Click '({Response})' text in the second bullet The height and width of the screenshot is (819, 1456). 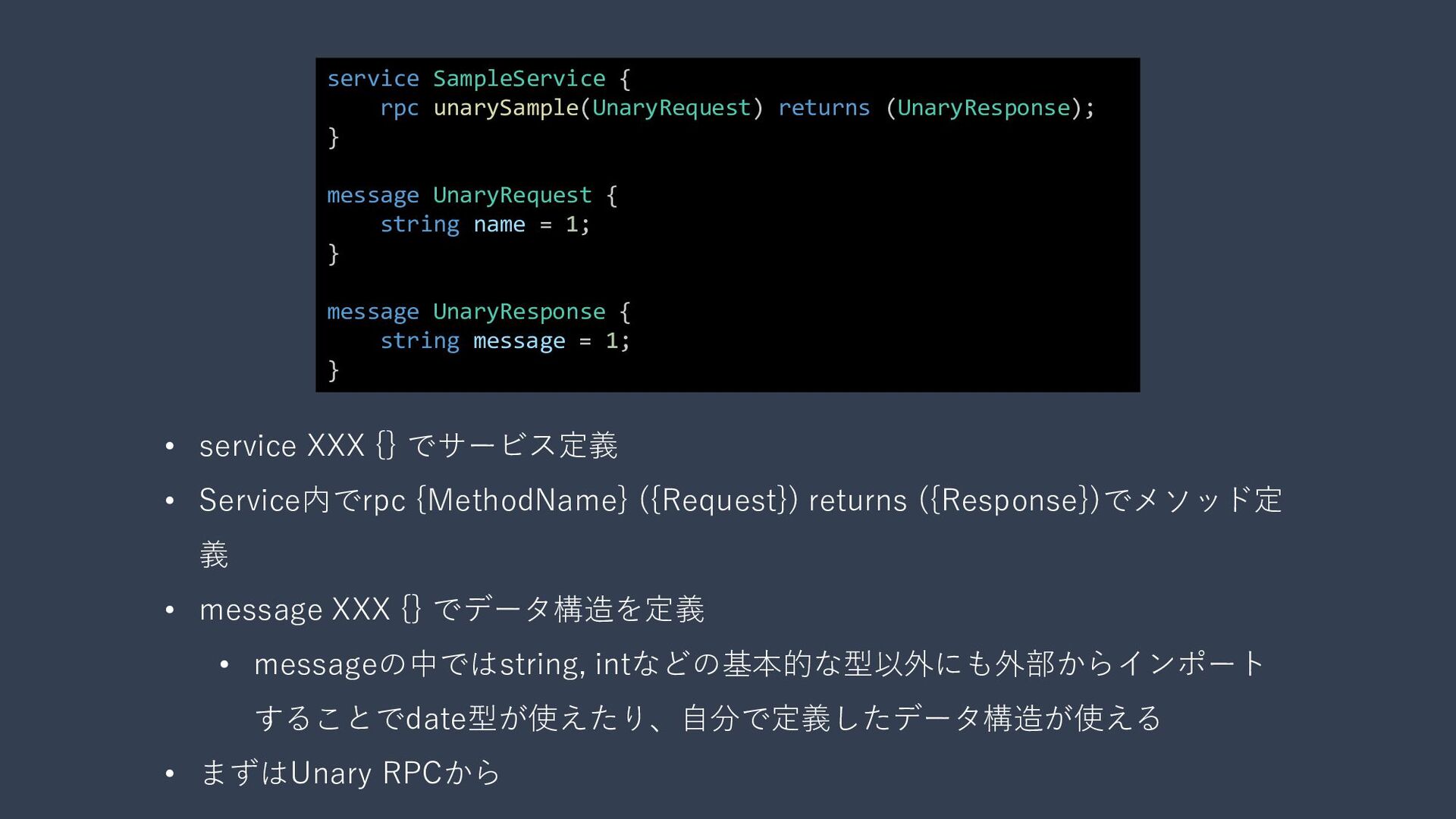tap(1010, 500)
